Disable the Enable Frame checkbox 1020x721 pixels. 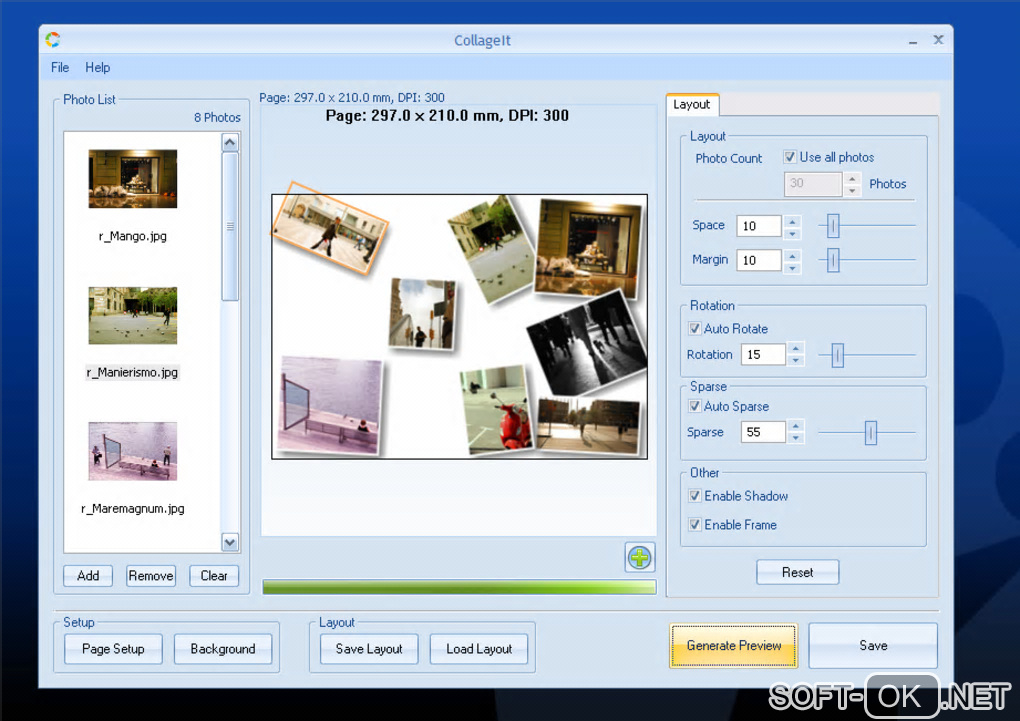point(695,524)
